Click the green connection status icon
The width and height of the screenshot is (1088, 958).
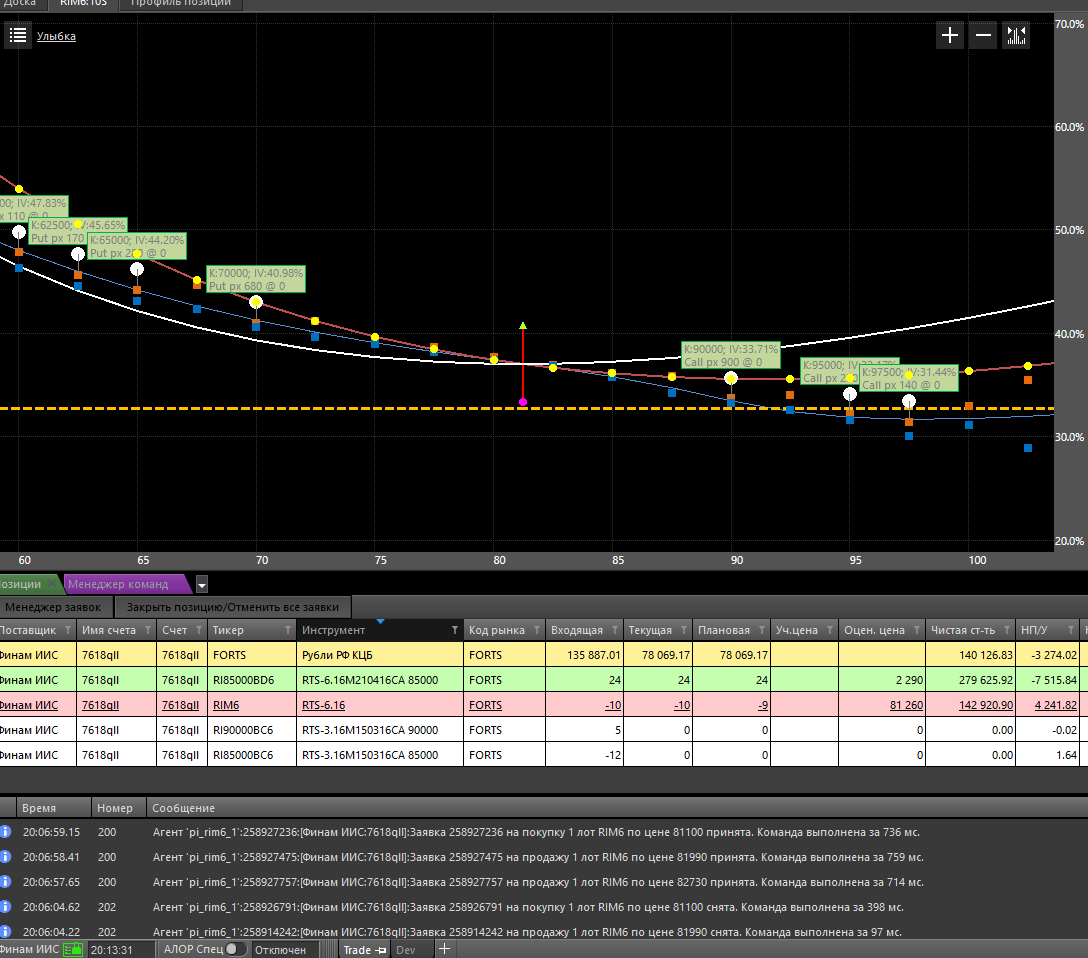click(x=74, y=949)
